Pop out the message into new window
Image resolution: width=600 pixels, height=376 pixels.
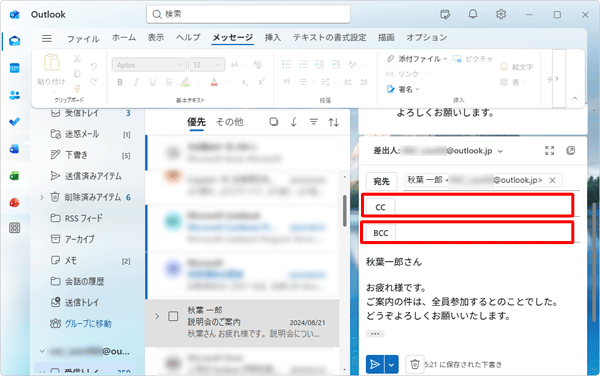click(x=571, y=151)
